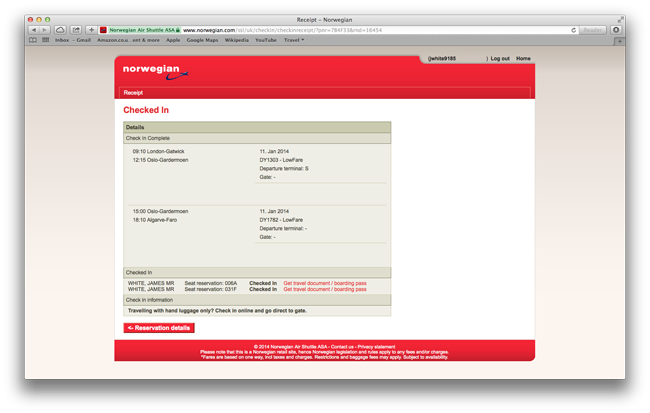The image size is (650, 413).
Task: Get boarding pass for seat 006A
Action: 325,283
